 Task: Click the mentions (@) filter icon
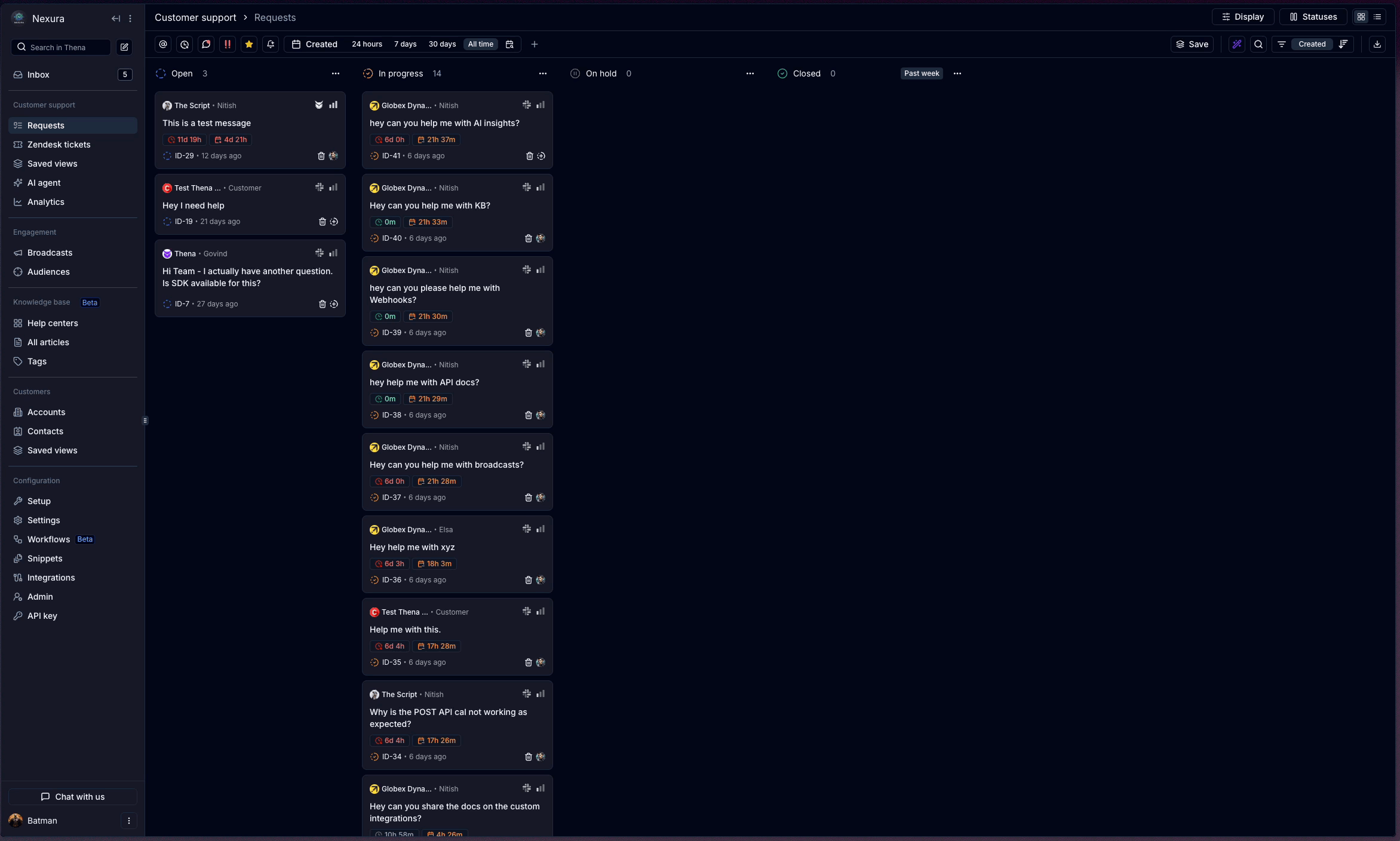click(163, 44)
